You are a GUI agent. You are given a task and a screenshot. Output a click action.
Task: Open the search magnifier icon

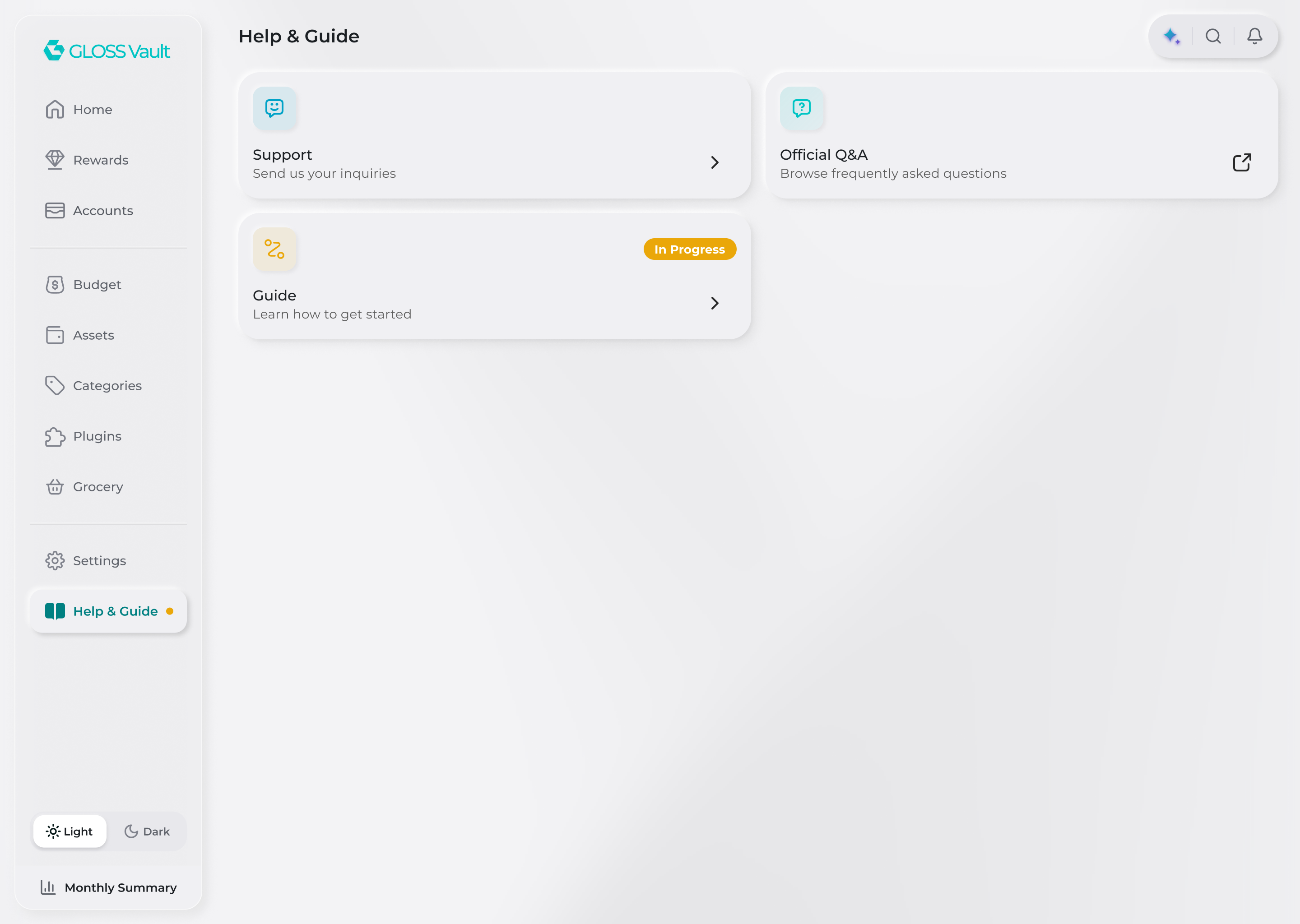[x=1213, y=37]
